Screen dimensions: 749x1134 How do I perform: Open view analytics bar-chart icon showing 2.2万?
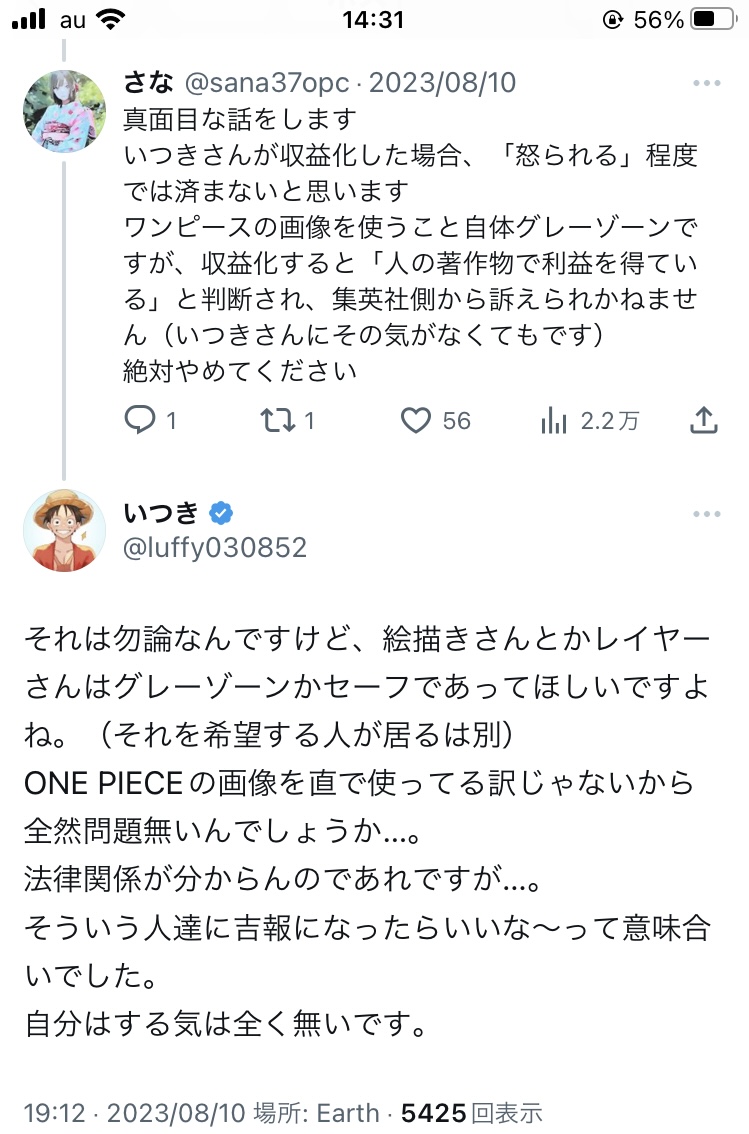tap(554, 421)
